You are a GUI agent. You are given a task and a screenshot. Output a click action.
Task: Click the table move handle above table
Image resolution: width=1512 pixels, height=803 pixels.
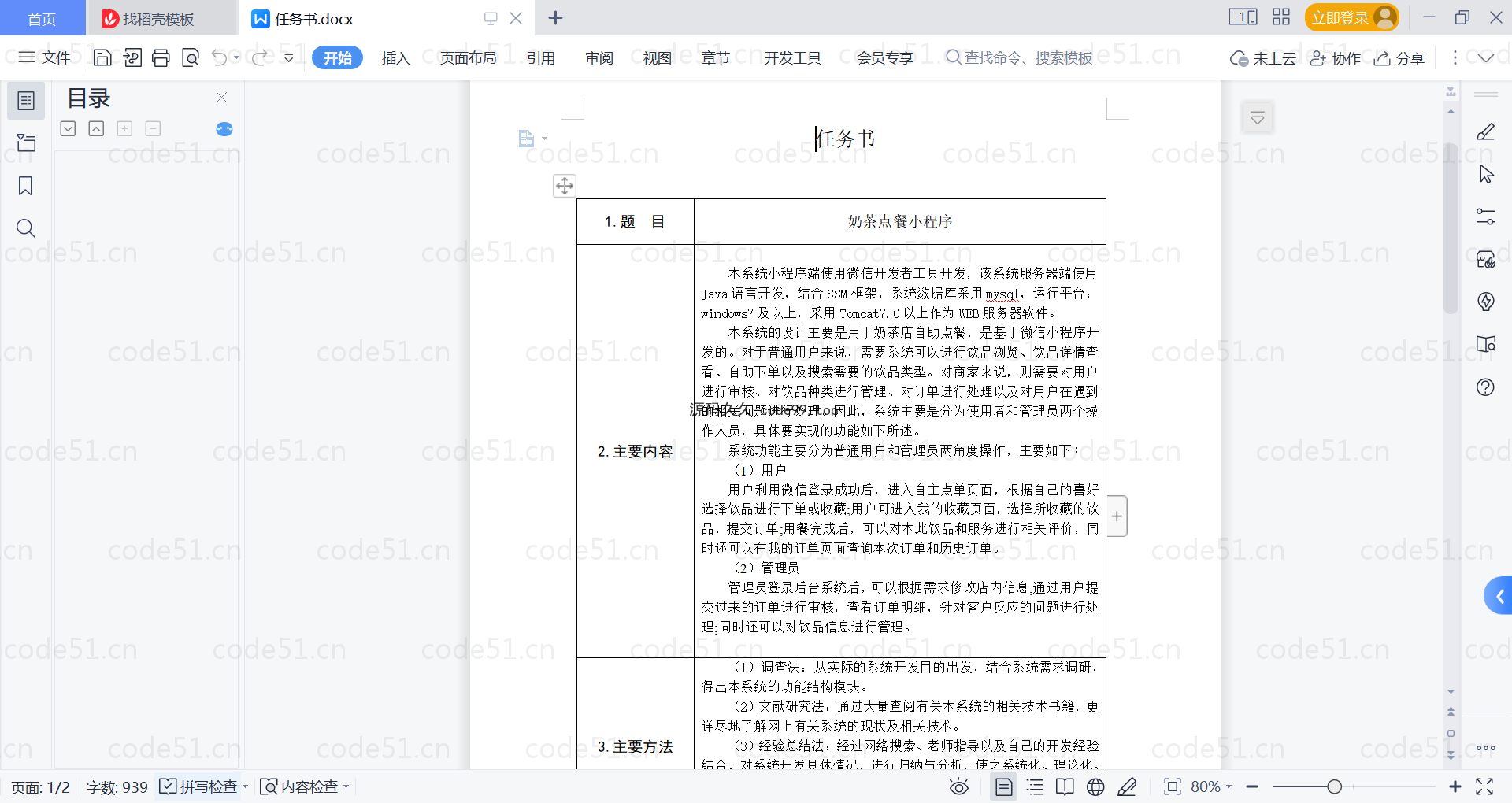tap(565, 186)
